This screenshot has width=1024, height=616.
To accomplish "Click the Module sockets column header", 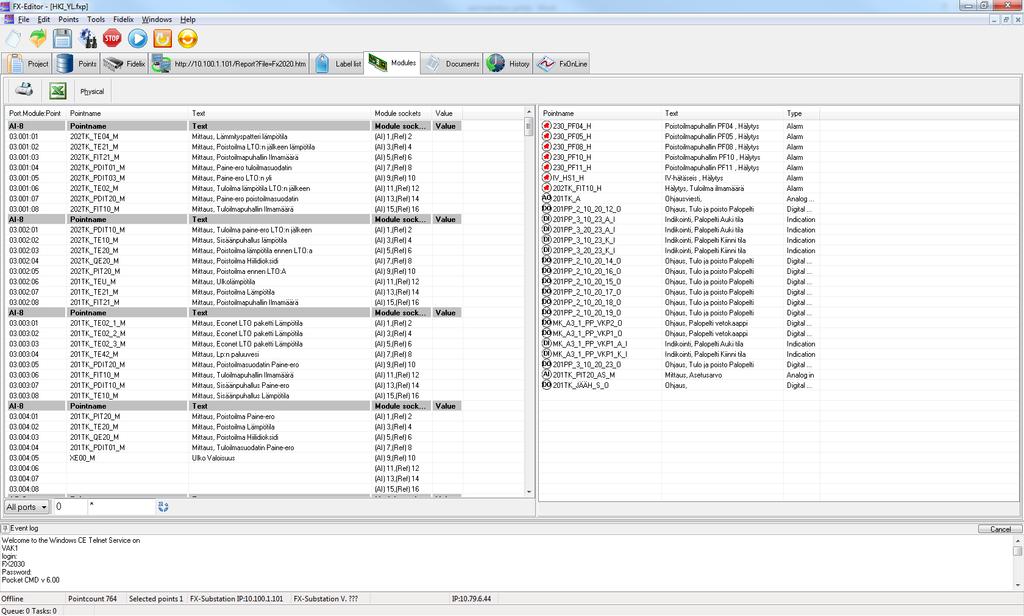I will coord(401,113).
